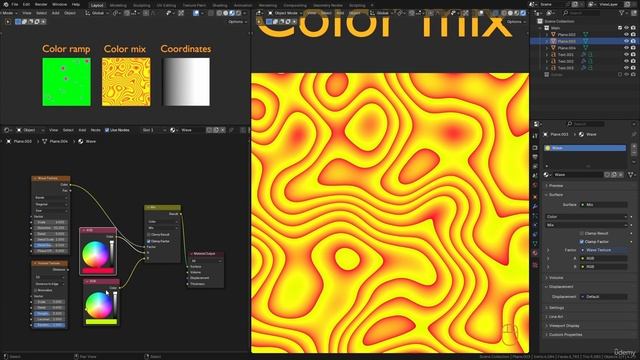Select the Wave material slot in list
The width and height of the screenshot is (640, 360).
click(585, 148)
